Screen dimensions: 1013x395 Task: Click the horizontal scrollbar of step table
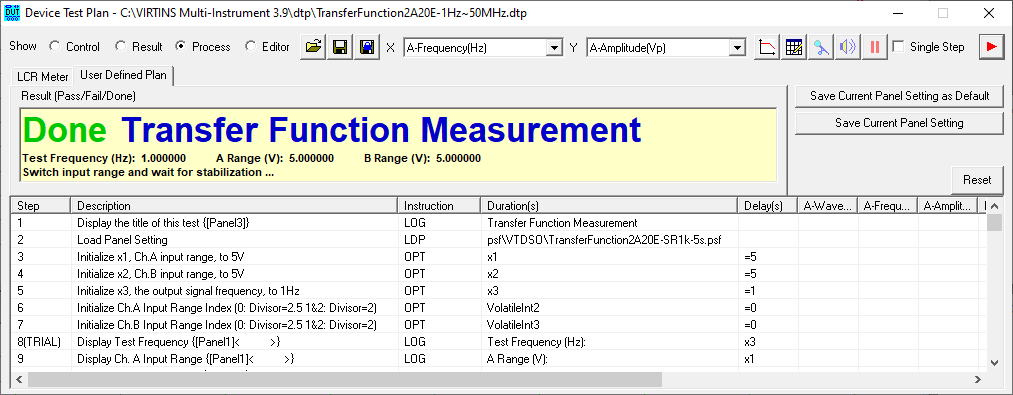tap(345, 379)
